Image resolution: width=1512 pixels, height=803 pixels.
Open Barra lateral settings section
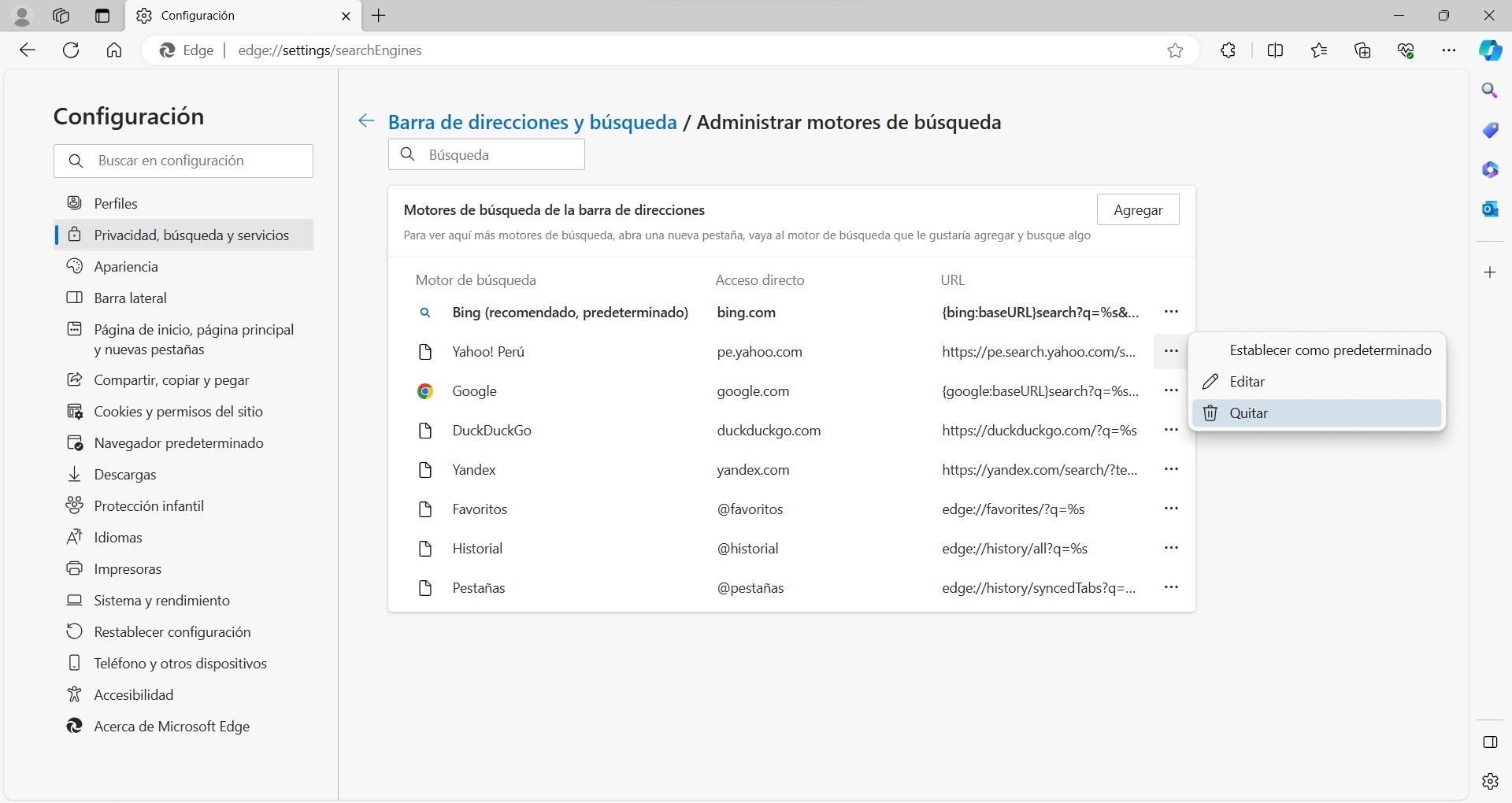pyautogui.click(x=183, y=298)
